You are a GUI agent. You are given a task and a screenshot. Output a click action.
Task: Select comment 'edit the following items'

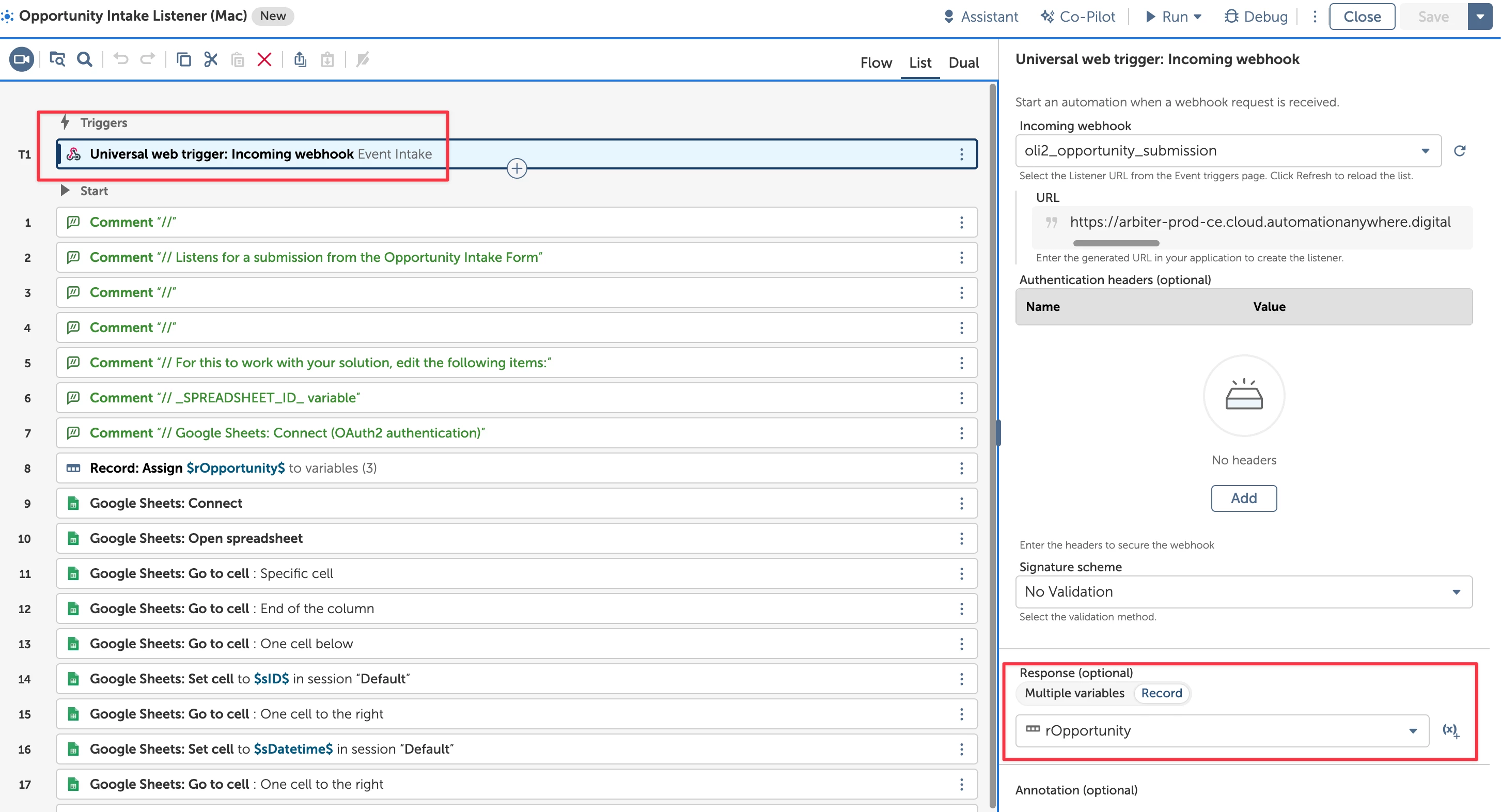click(x=517, y=363)
